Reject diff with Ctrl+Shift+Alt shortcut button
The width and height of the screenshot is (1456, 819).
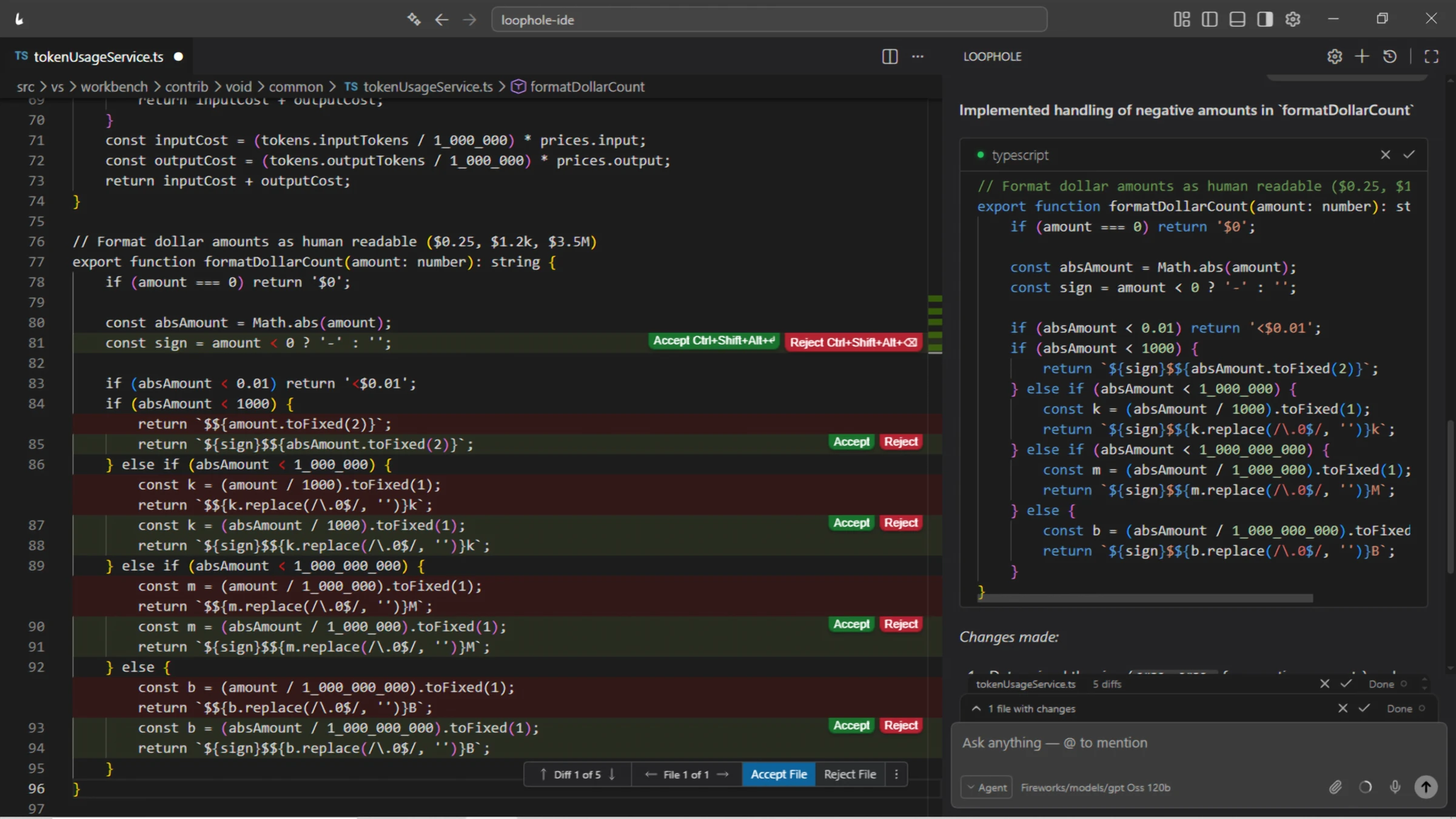(853, 342)
